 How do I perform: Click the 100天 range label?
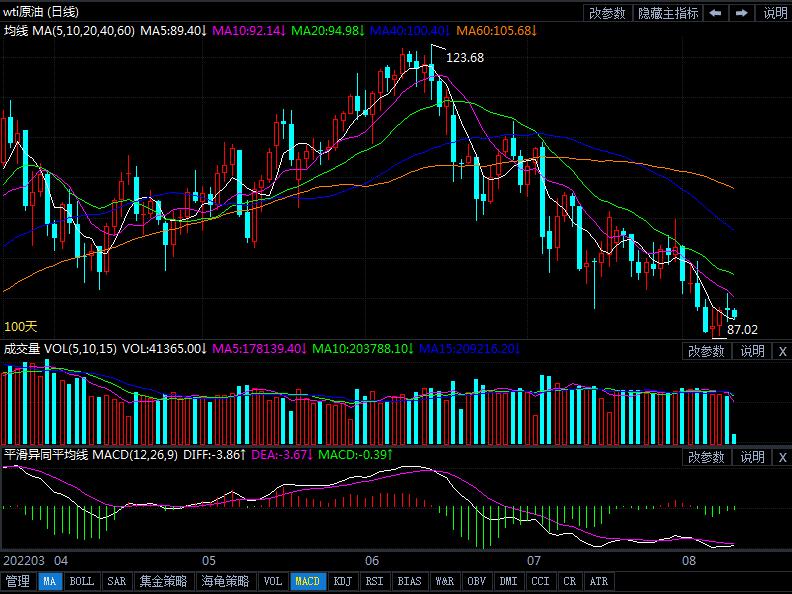point(20,327)
